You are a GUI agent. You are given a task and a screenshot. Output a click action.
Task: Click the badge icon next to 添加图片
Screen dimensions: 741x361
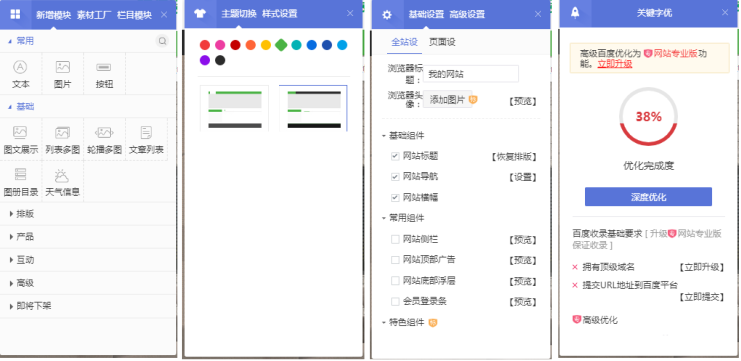pyautogui.click(x=473, y=100)
